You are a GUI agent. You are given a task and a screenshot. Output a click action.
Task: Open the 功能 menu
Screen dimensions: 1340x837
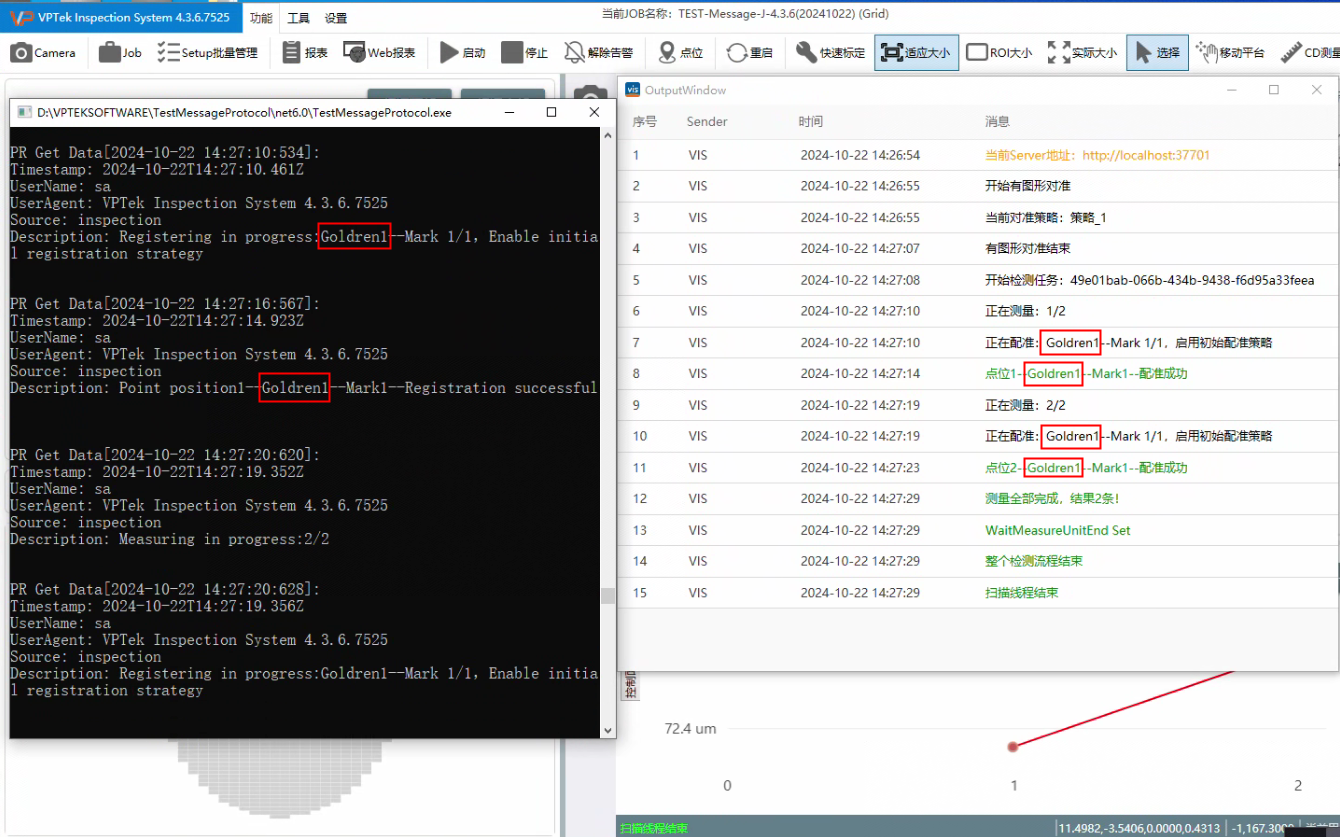pos(261,17)
